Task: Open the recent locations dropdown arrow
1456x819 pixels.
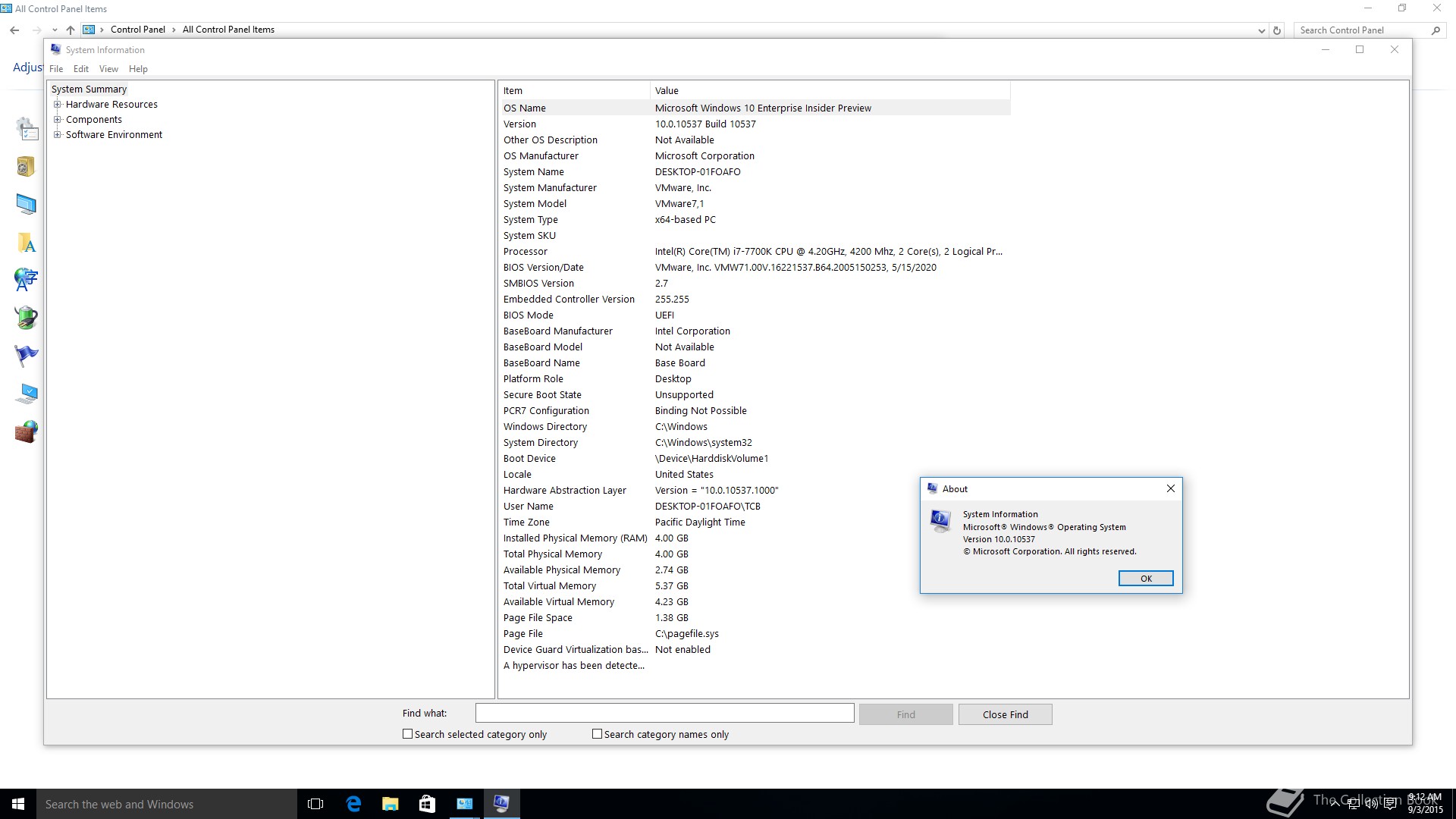Action: [x=55, y=30]
